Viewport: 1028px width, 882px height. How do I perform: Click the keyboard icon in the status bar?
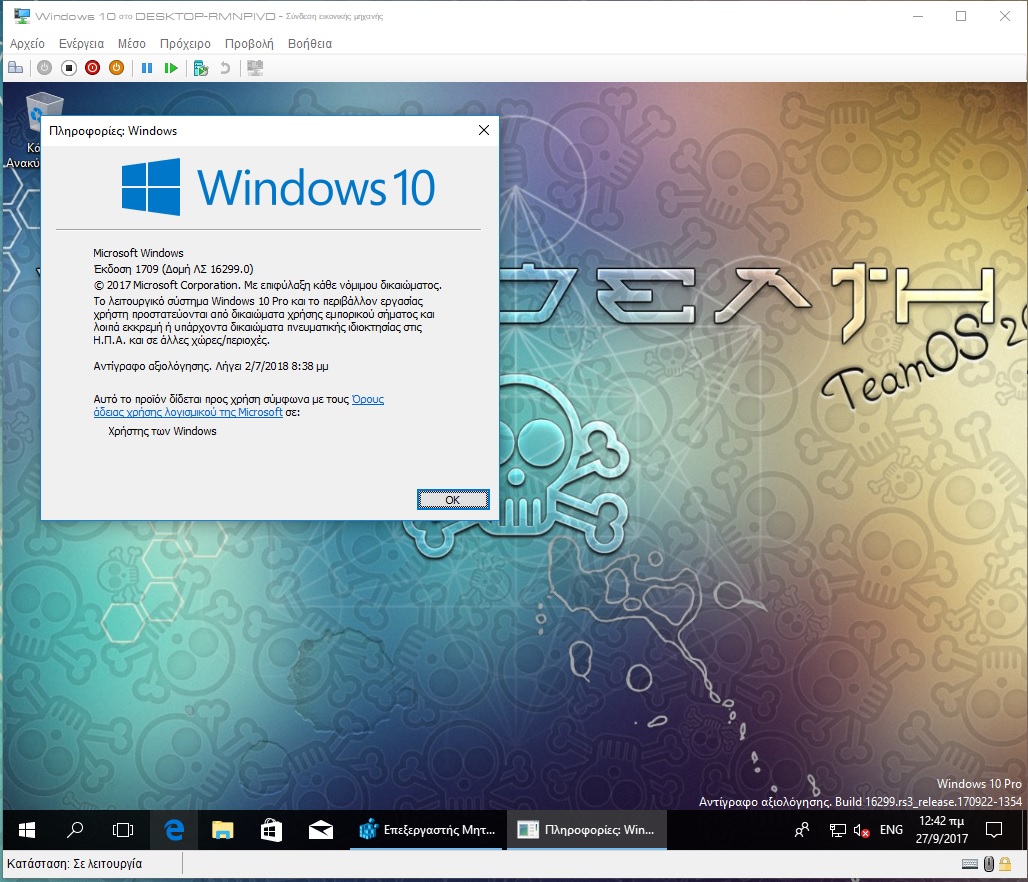970,864
